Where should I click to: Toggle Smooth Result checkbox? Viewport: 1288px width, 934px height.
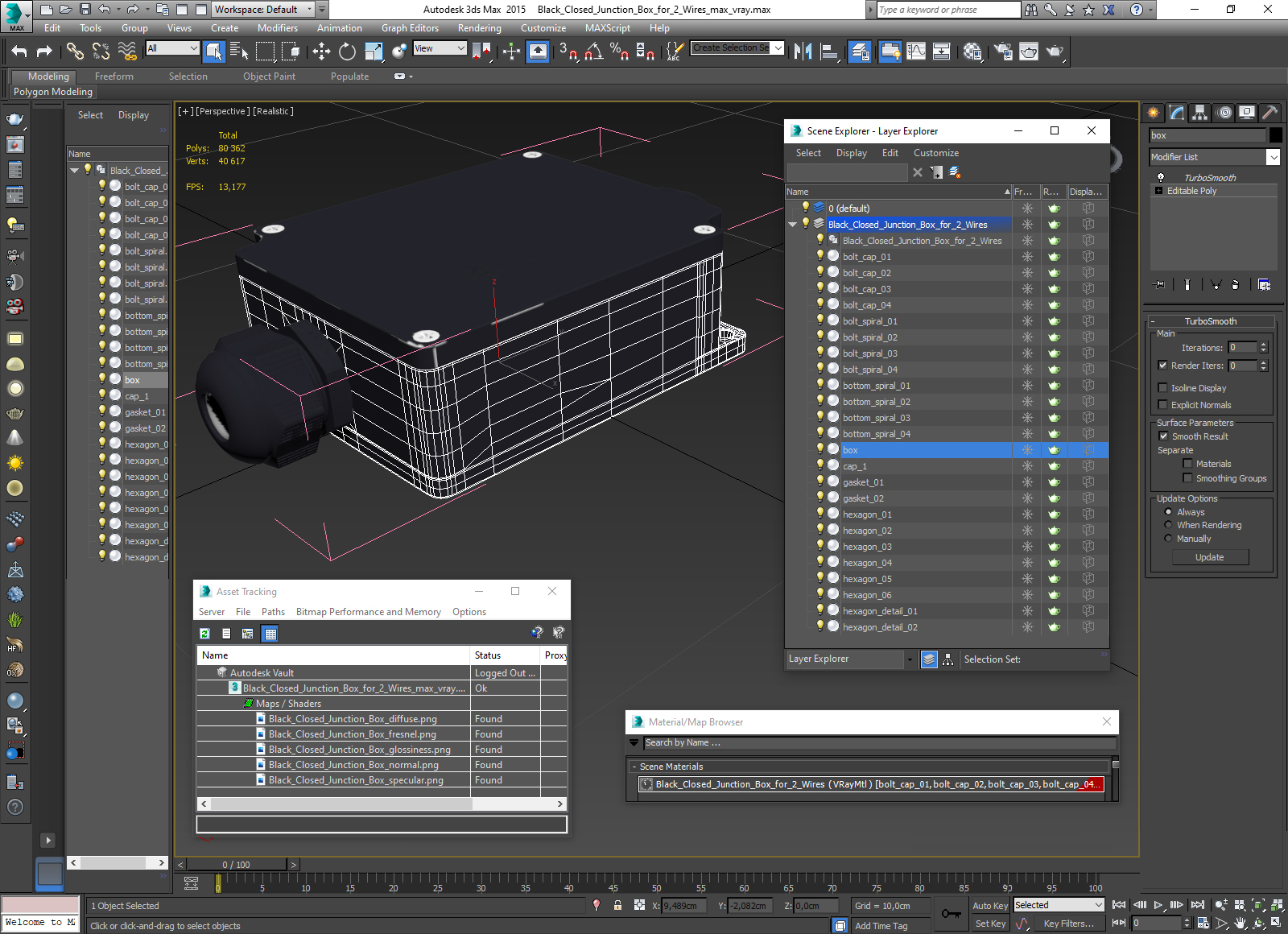click(1163, 436)
